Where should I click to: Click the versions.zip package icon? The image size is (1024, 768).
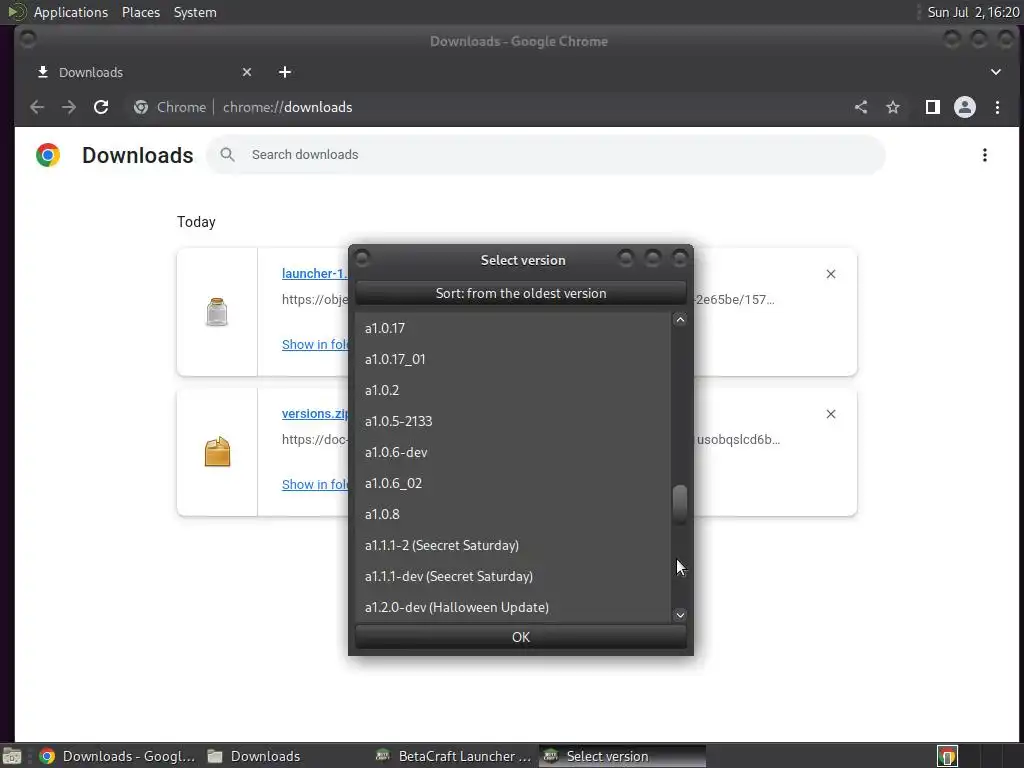point(217,451)
